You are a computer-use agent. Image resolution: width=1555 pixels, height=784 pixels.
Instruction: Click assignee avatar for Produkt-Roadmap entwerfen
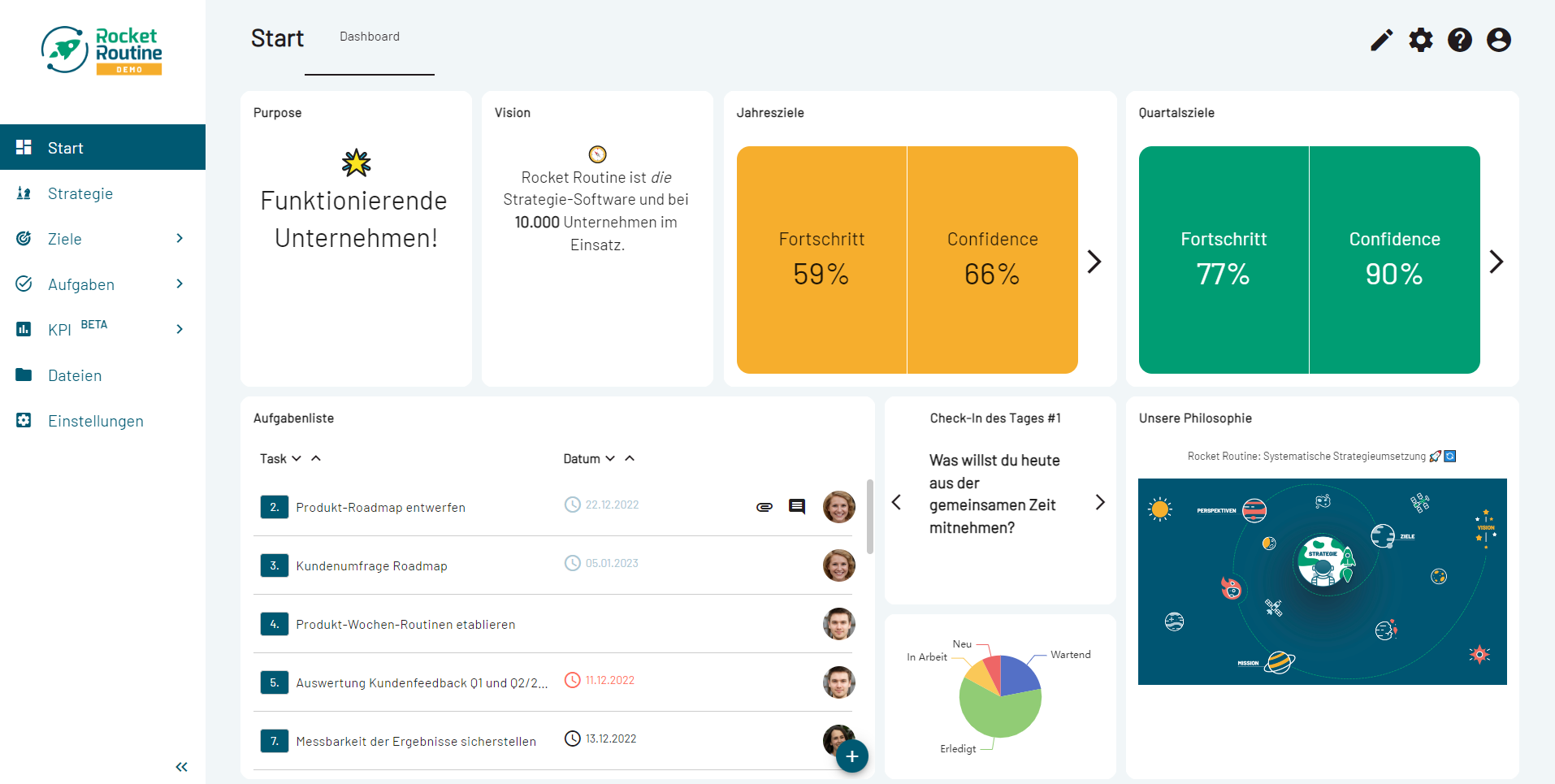[x=838, y=507]
